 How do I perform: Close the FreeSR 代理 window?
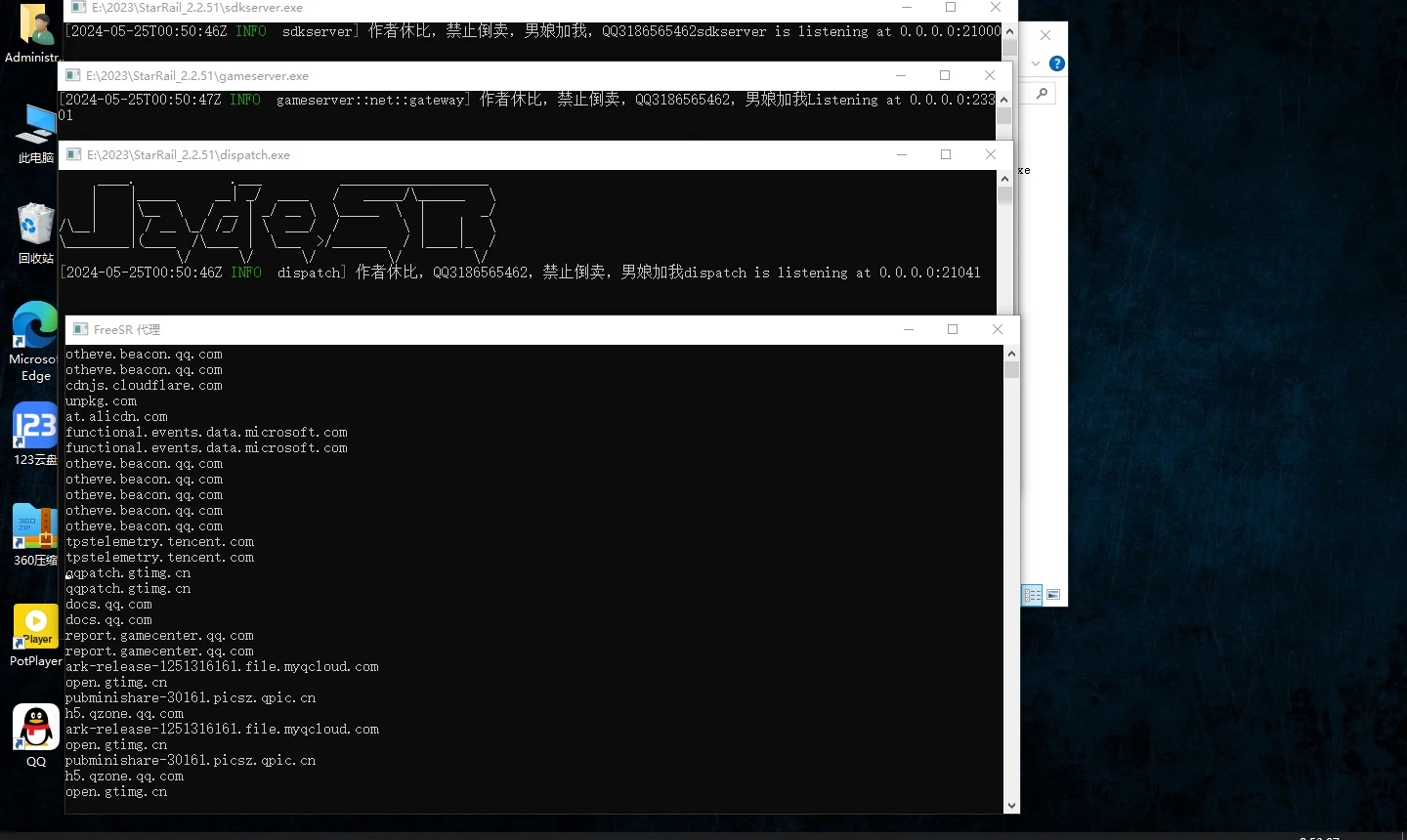click(x=998, y=329)
